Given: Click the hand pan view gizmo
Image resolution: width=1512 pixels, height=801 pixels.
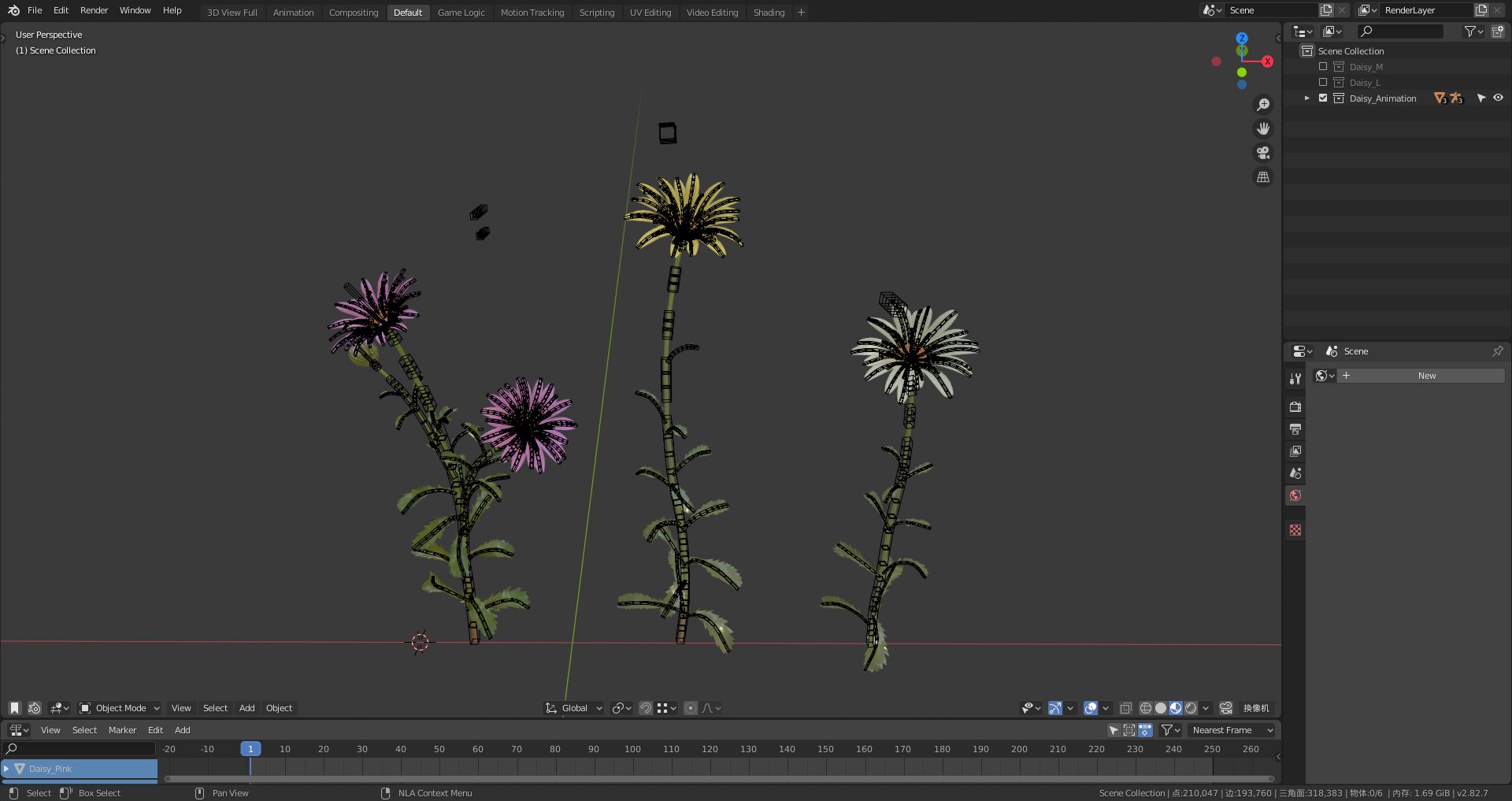Looking at the screenshot, I should click(x=1263, y=128).
